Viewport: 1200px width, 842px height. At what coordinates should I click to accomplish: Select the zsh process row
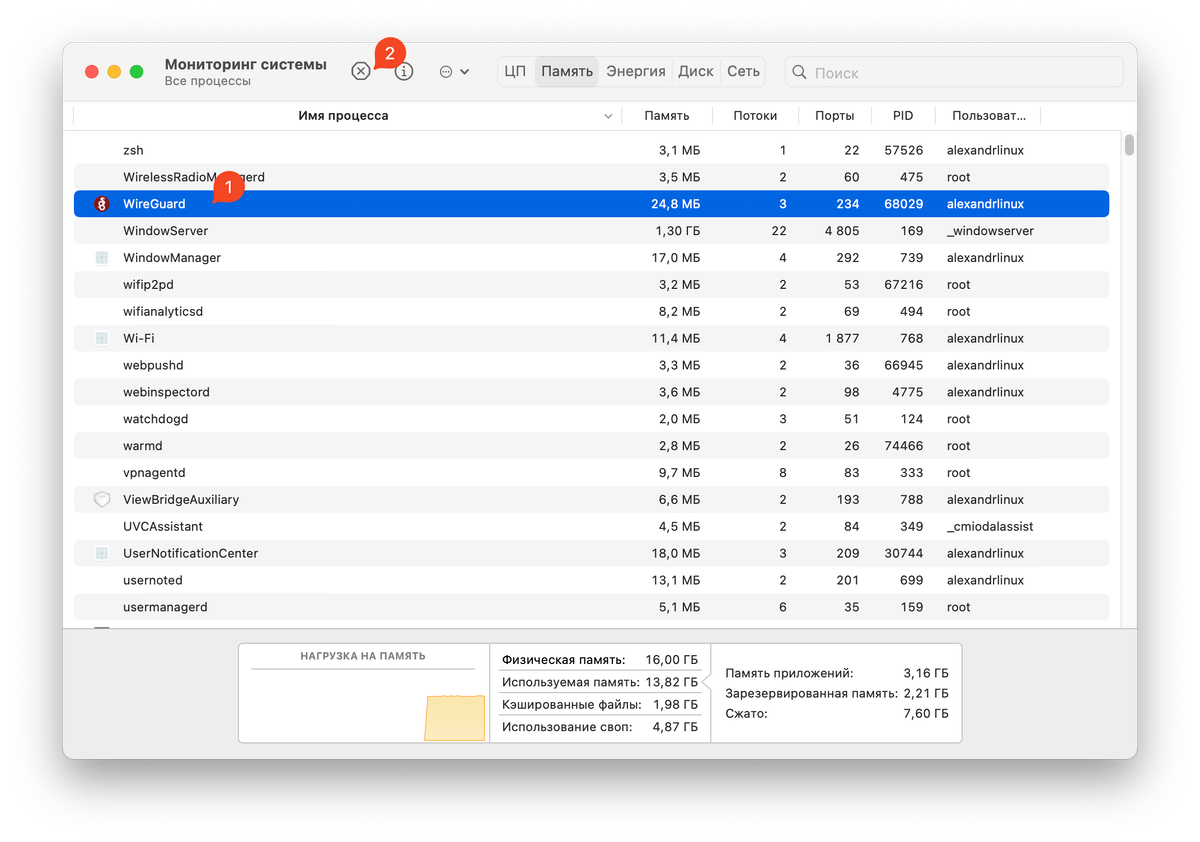tap(591, 150)
